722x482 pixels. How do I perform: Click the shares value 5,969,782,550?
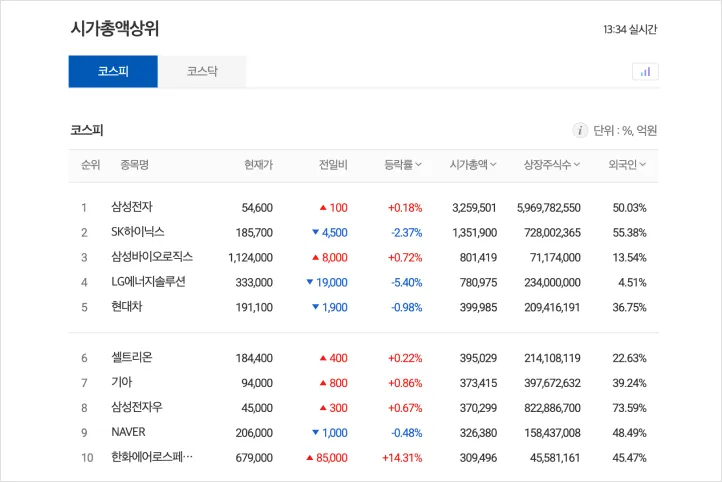[548, 208]
